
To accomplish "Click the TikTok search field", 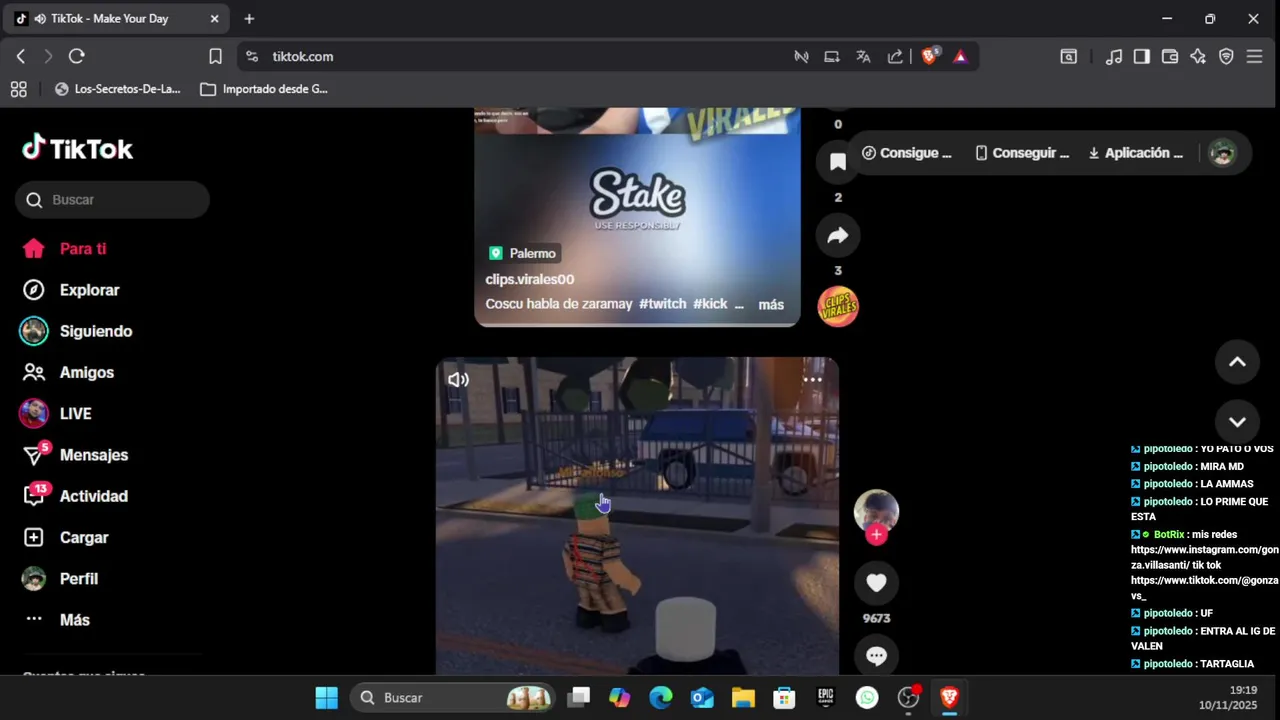I will [112, 200].
